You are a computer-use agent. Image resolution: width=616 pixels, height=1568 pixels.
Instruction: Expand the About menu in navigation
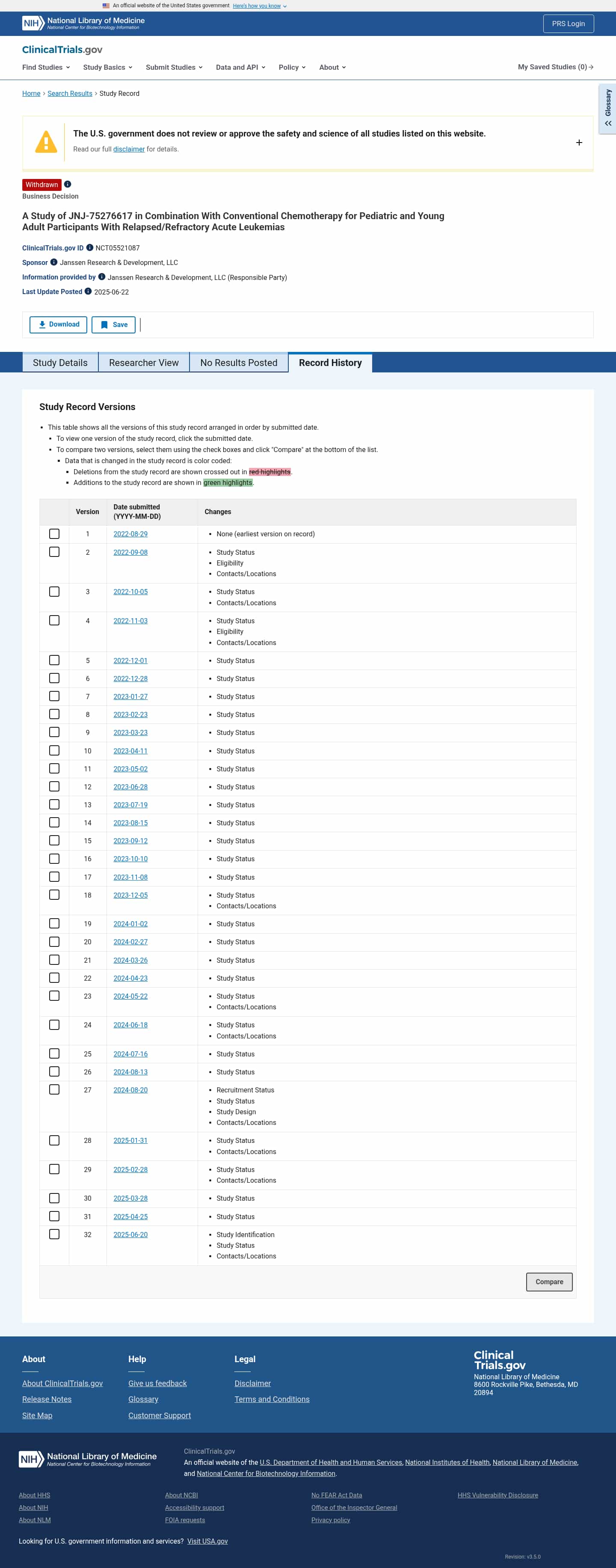pos(332,68)
